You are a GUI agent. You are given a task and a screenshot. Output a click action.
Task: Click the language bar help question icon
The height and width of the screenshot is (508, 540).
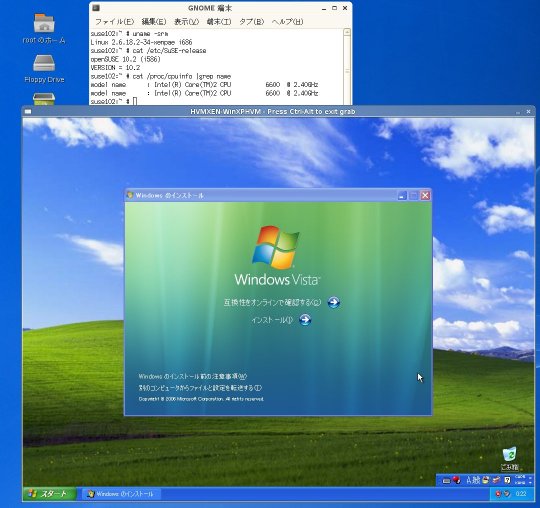tap(507, 480)
